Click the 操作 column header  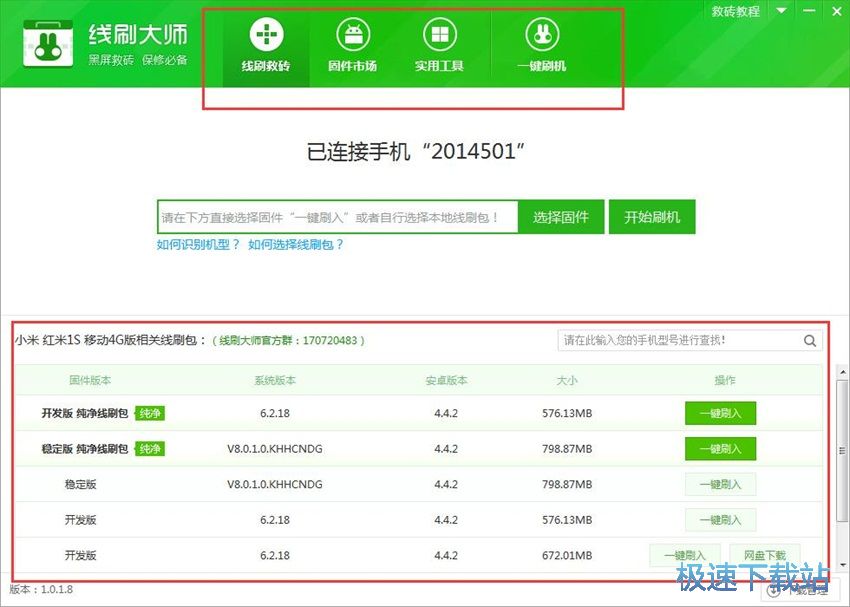pyautogui.click(x=725, y=380)
